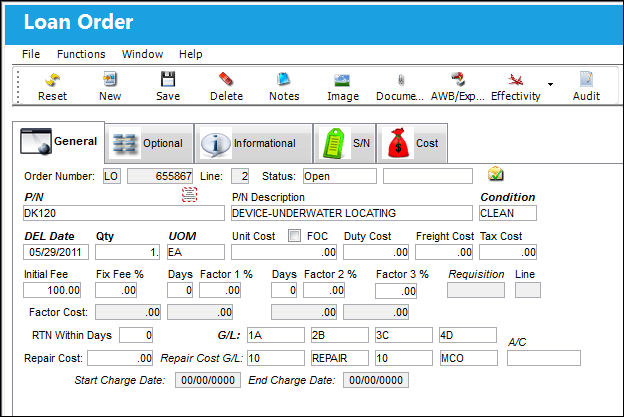This screenshot has height=417, width=624.
Task: Open the S/N tab
Action: click(345, 143)
